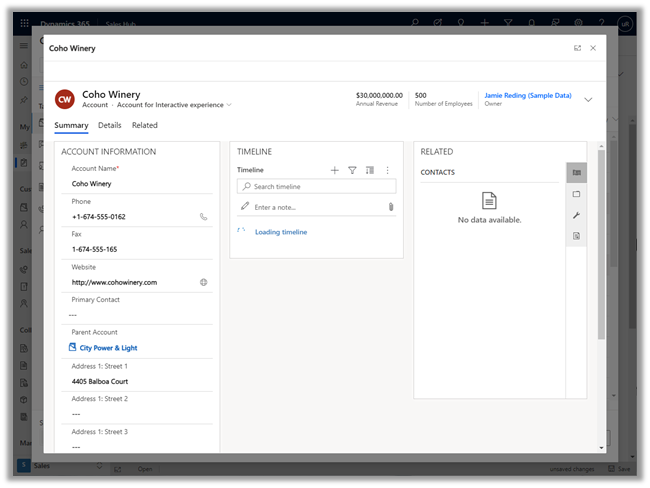Open the Jamie Reding (Sample Data) owner link
650x488 pixels.
coord(528,95)
